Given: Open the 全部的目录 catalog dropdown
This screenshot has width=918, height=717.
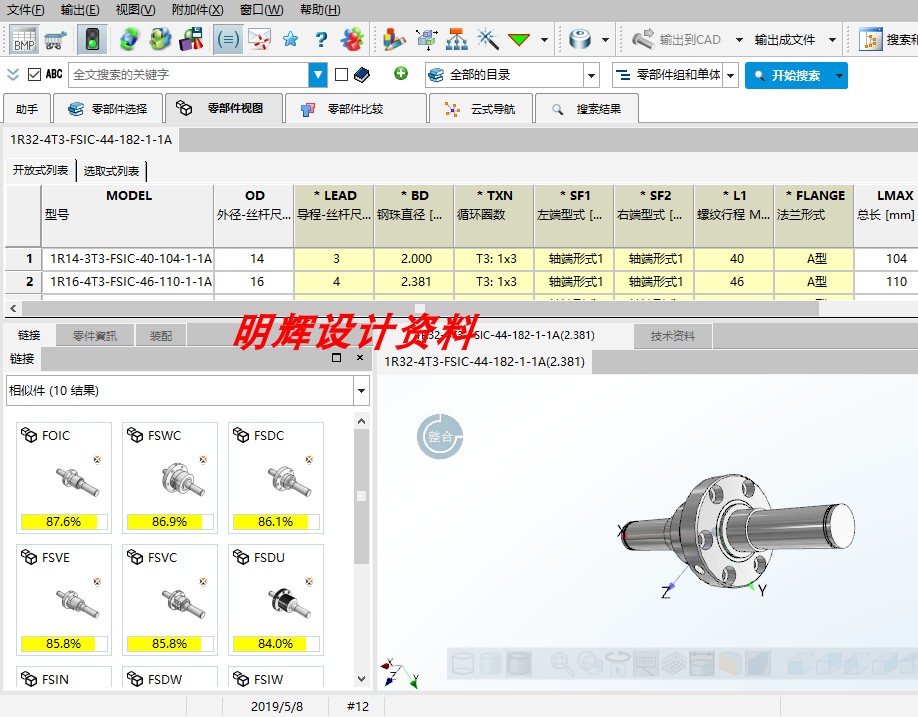Looking at the screenshot, I should pos(591,76).
